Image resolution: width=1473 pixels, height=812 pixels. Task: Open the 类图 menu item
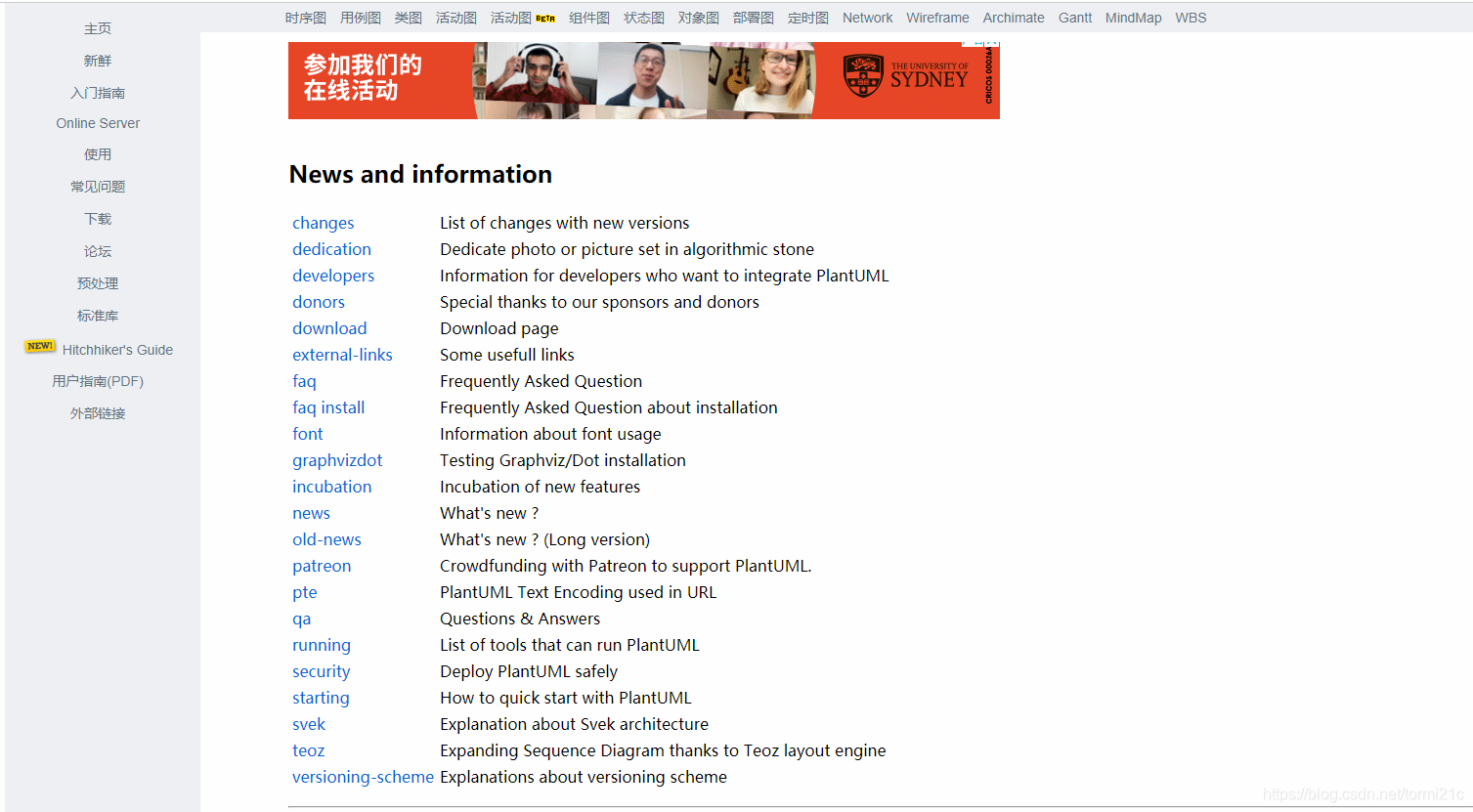click(409, 18)
